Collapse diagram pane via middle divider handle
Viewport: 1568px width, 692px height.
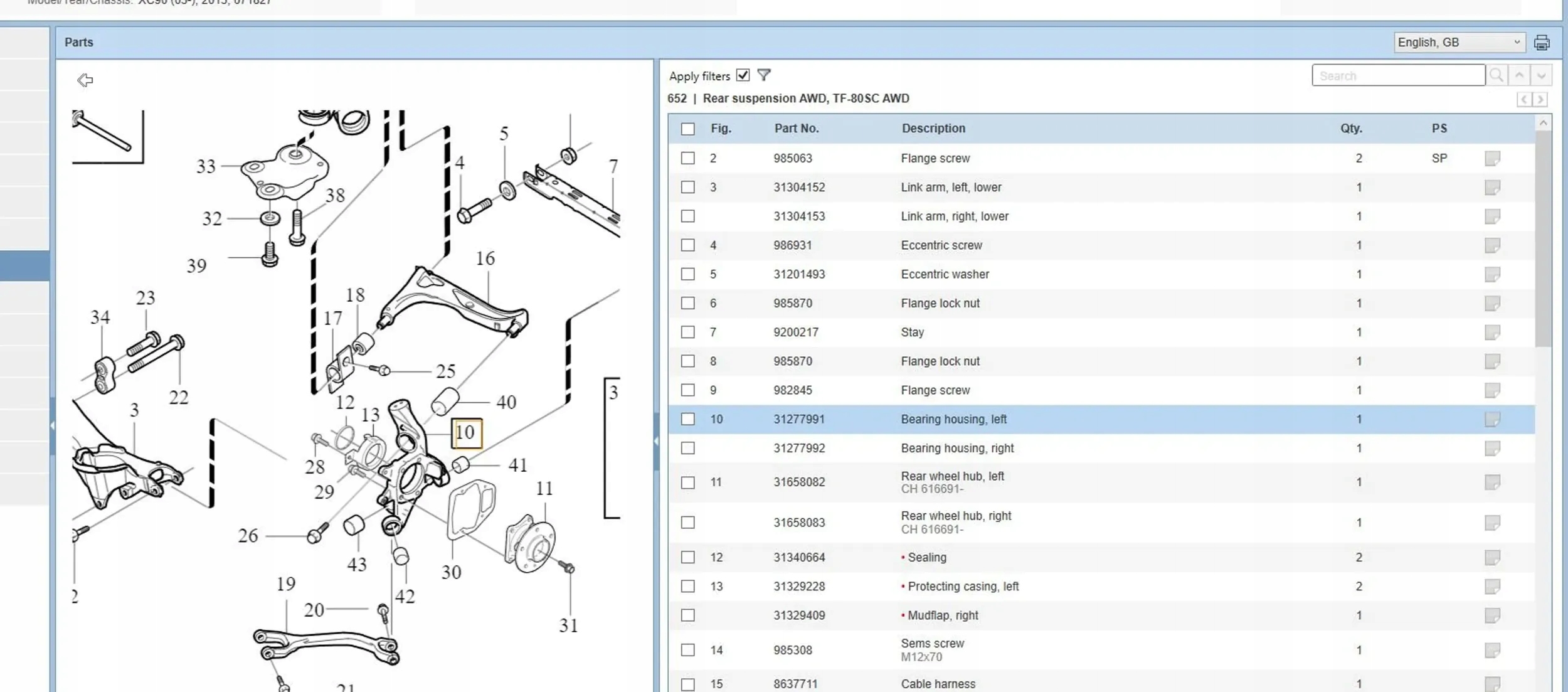(x=656, y=441)
